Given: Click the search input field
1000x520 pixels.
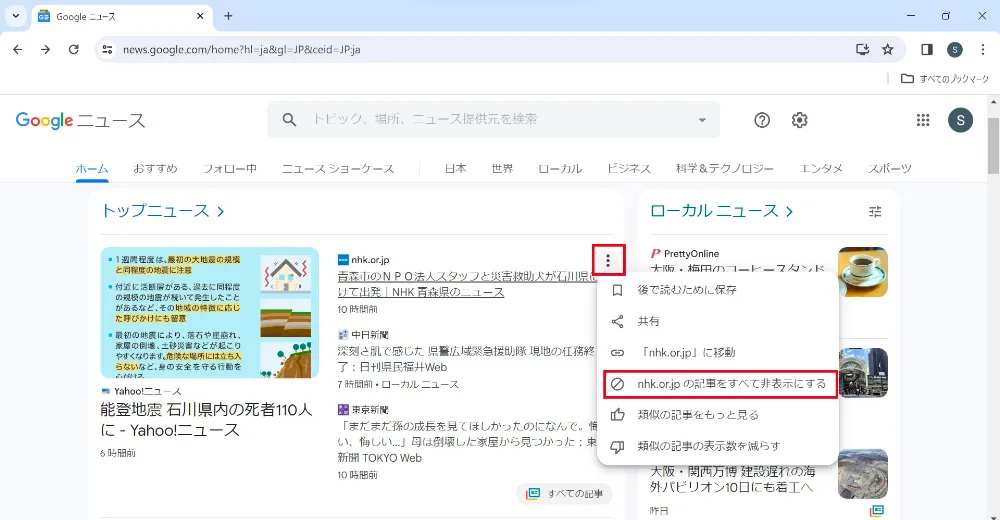Looking at the screenshot, I should pos(494,119).
